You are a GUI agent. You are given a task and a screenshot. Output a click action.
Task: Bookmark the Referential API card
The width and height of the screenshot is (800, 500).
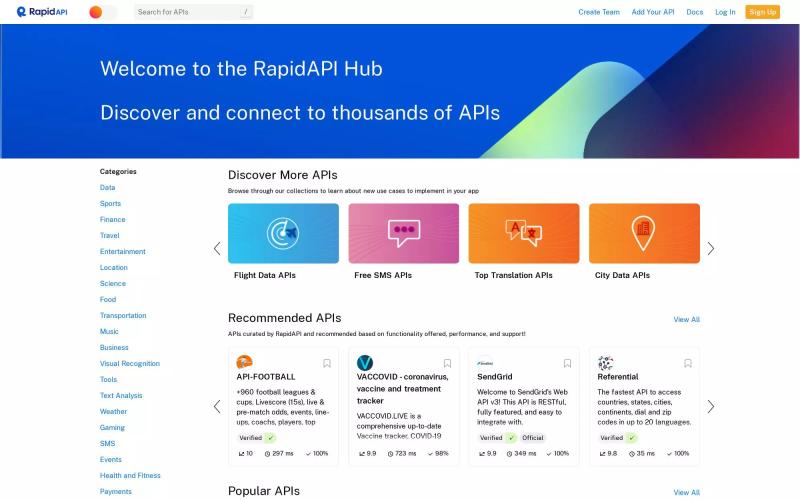pyautogui.click(x=688, y=363)
